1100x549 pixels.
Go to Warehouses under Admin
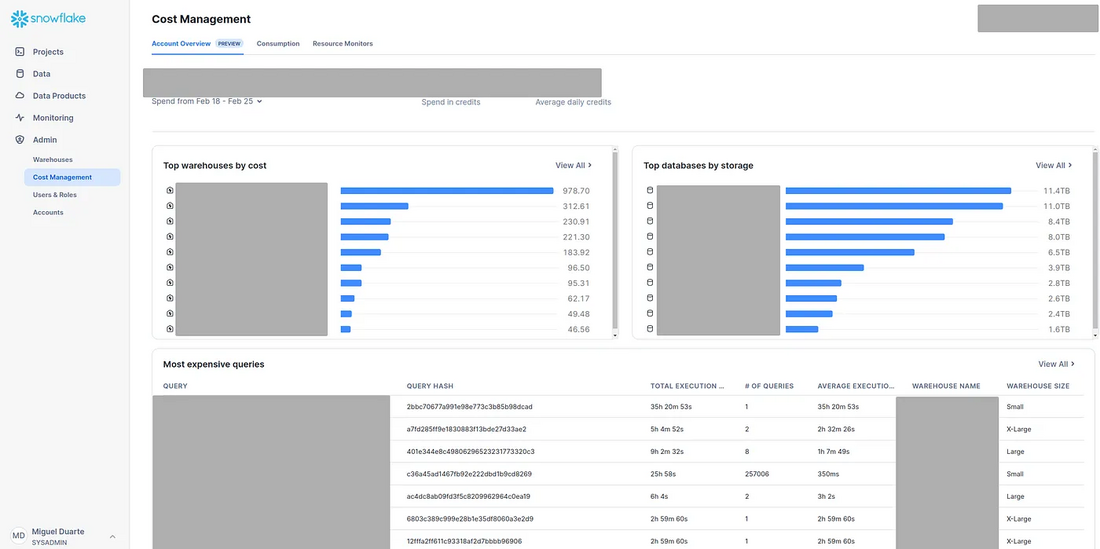pyautogui.click(x=53, y=160)
